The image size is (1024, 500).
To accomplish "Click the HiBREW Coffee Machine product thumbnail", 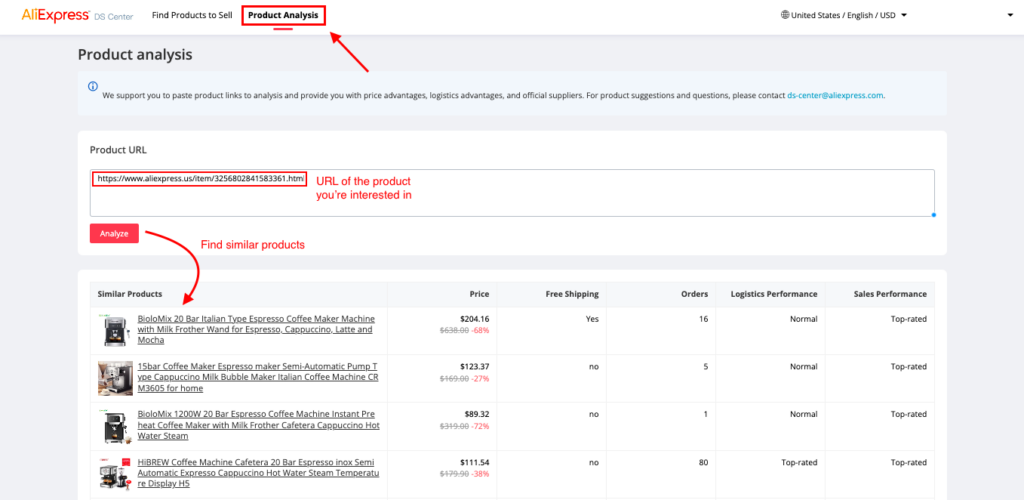I will (115, 474).
